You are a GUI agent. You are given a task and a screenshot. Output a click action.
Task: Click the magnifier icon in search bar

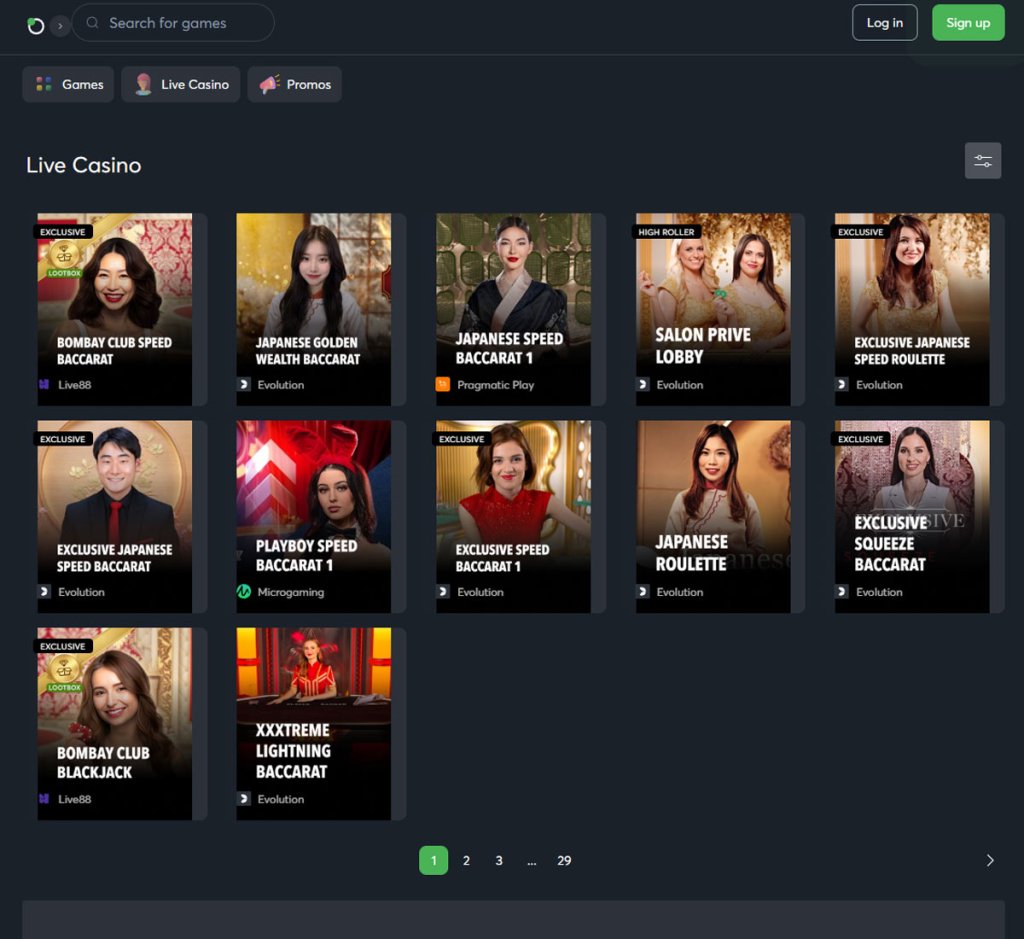pyautogui.click(x=93, y=23)
